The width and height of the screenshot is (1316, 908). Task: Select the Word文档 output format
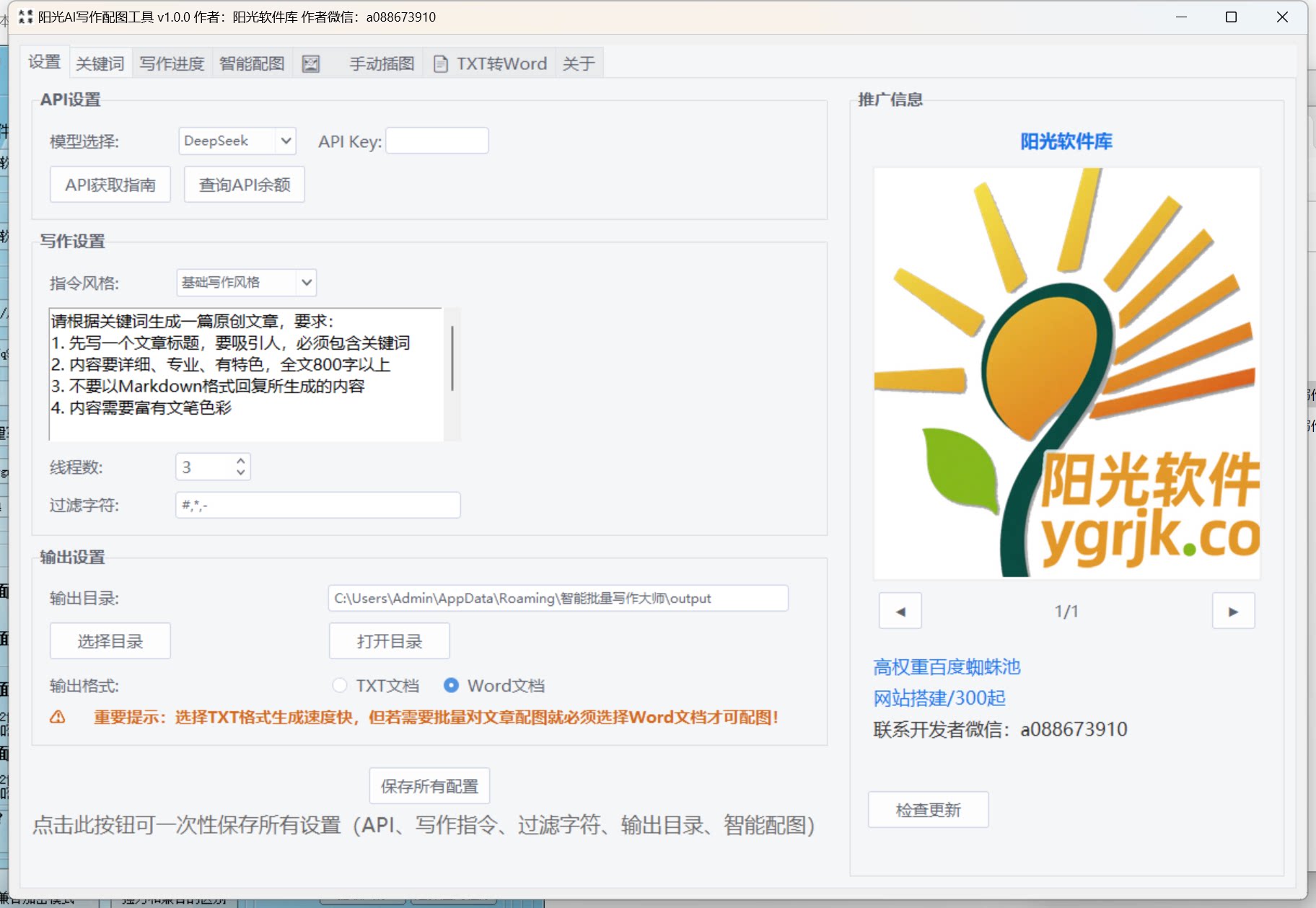pos(452,685)
